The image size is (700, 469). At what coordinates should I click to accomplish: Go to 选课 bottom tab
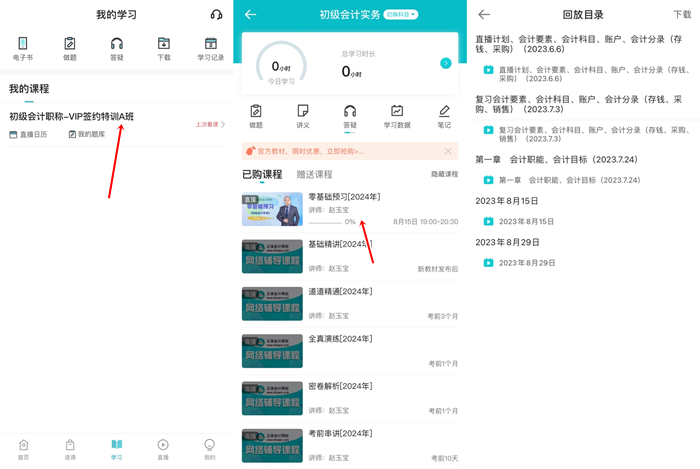(70, 449)
